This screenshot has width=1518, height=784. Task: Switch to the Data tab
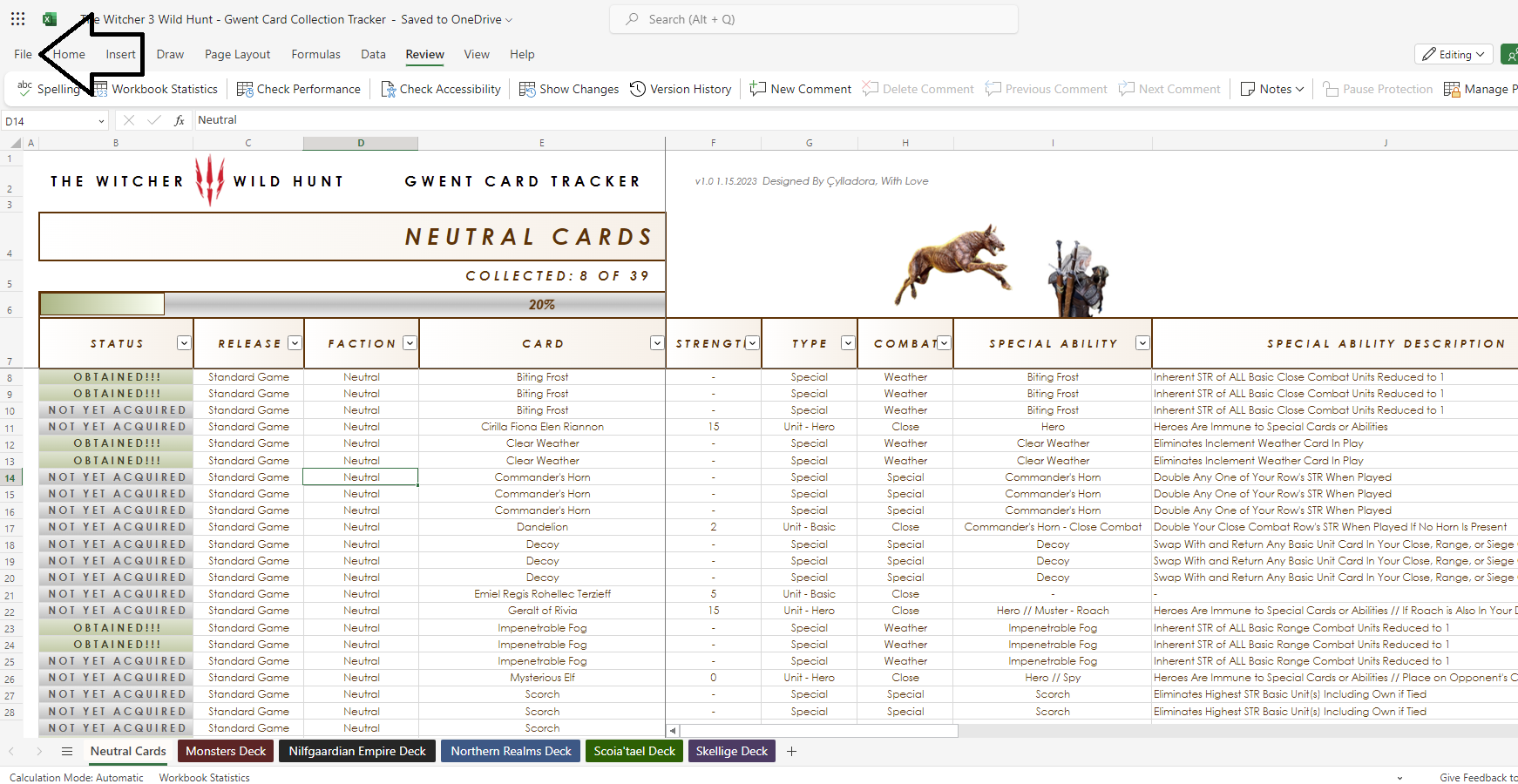coord(373,54)
